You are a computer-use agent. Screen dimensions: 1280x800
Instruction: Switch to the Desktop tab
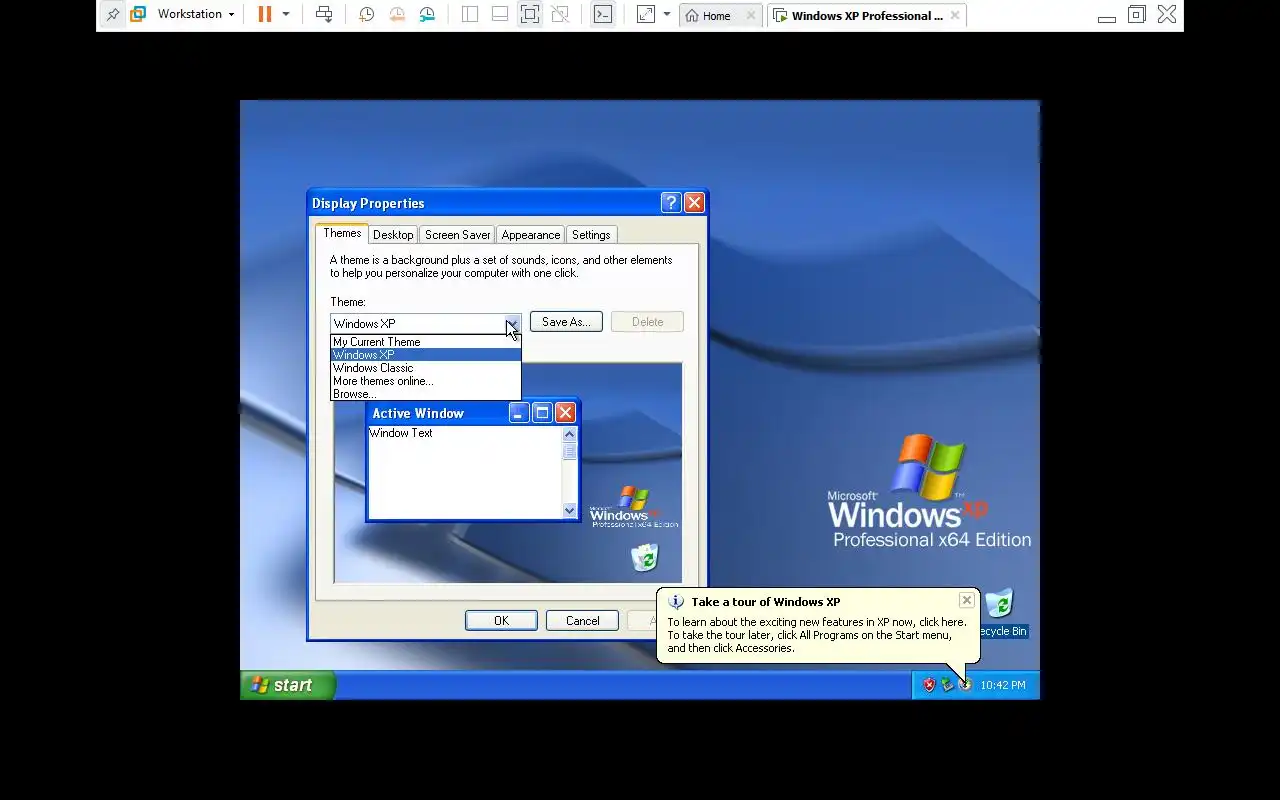tap(393, 235)
